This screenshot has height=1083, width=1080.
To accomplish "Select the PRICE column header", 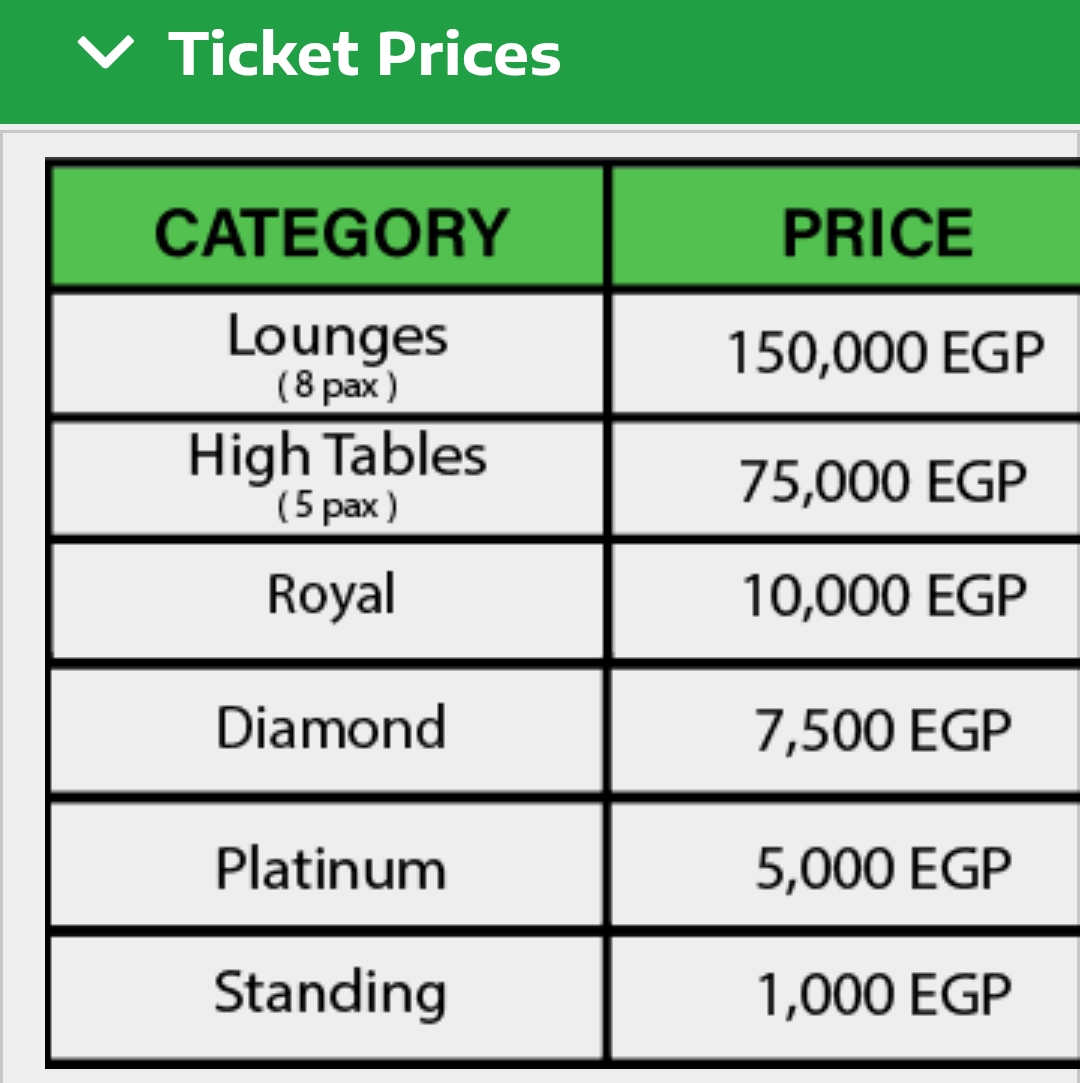I will pyautogui.click(x=877, y=233).
